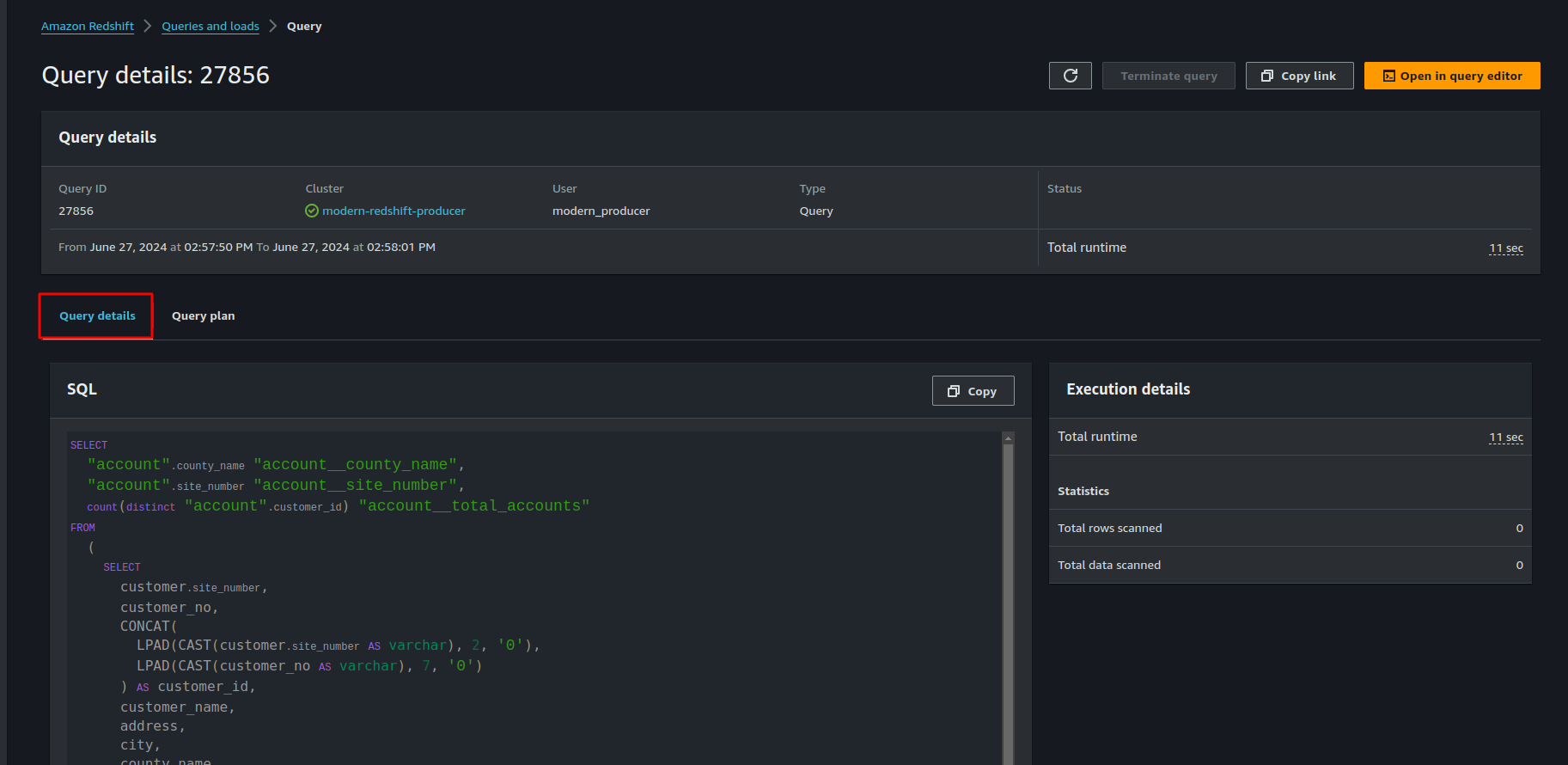1568x765 pixels.
Task: Open in query editor button
Action: tap(1452, 76)
